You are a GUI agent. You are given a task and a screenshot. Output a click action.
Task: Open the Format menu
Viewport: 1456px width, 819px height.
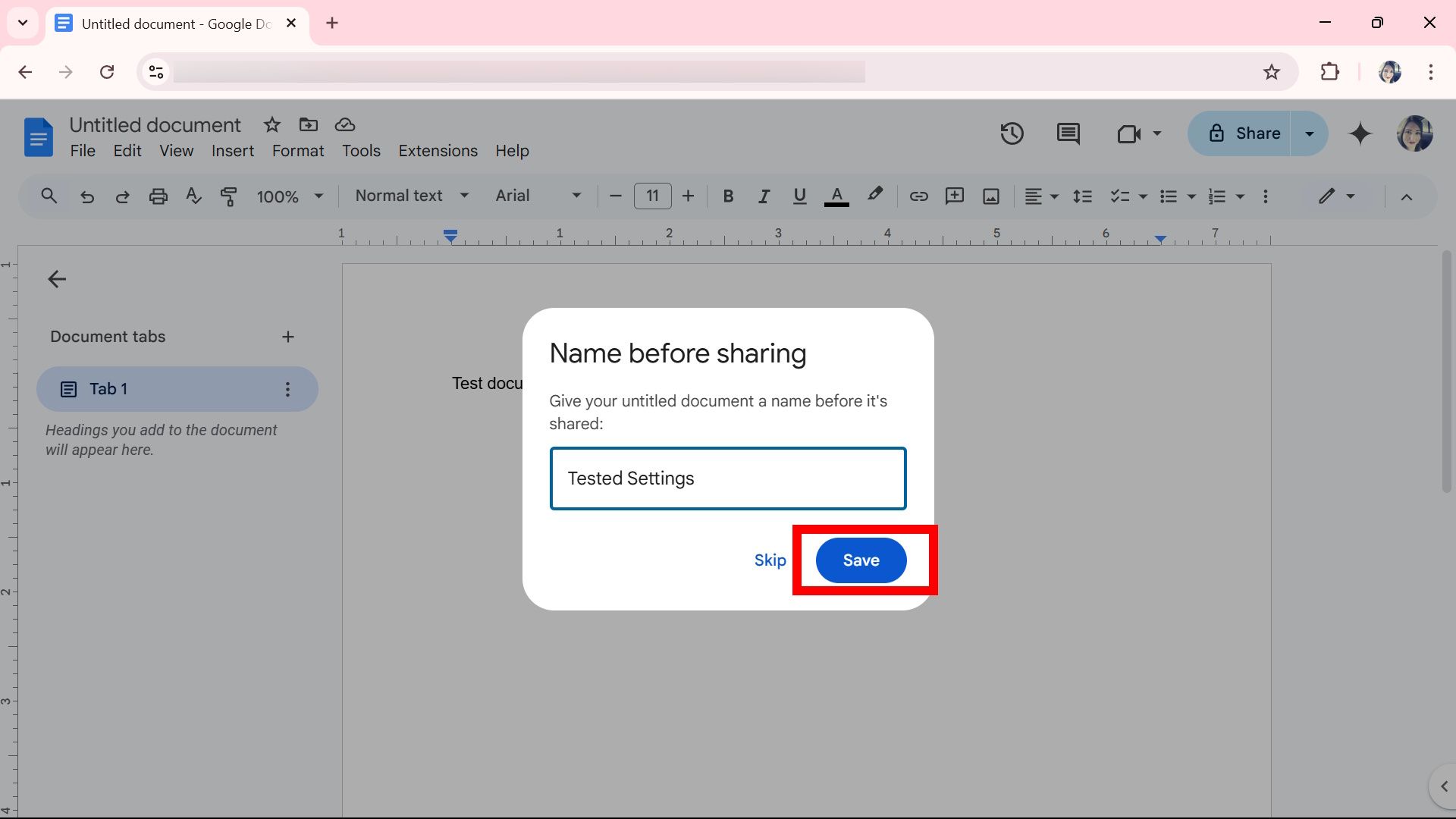pyautogui.click(x=297, y=151)
